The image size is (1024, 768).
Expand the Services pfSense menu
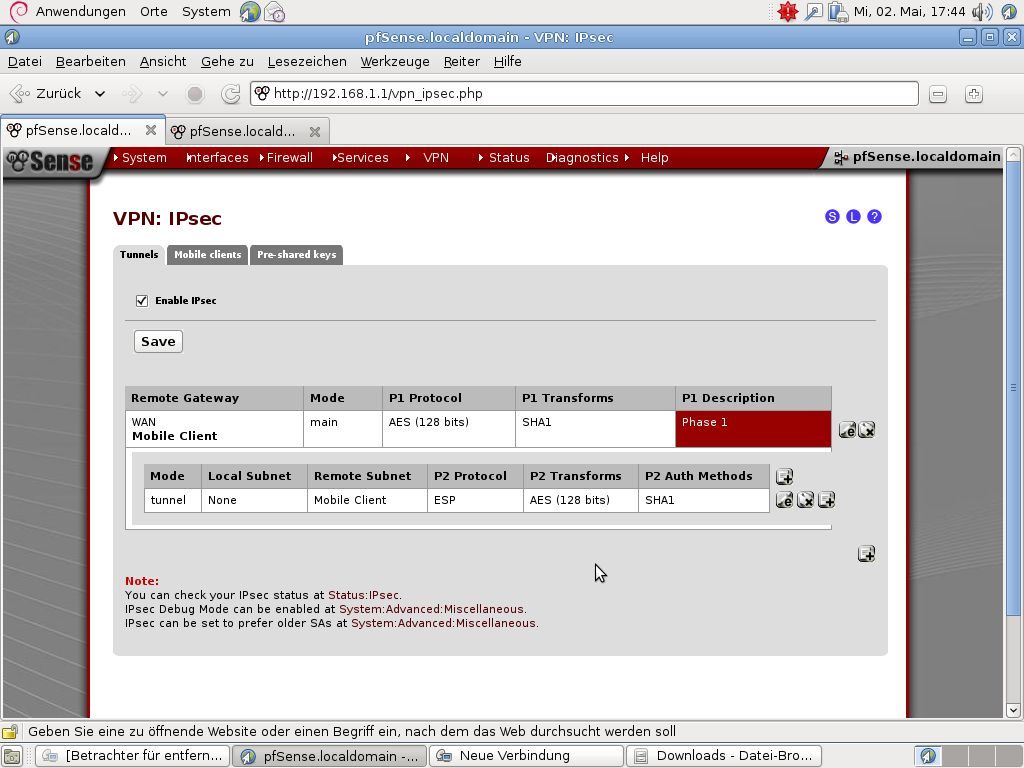(x=360, y=157)
